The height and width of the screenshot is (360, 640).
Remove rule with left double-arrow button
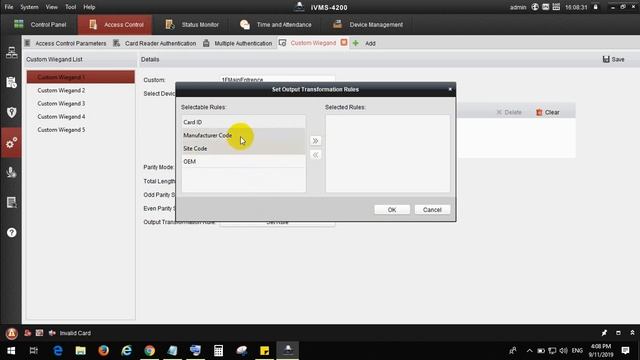[316, 155]
